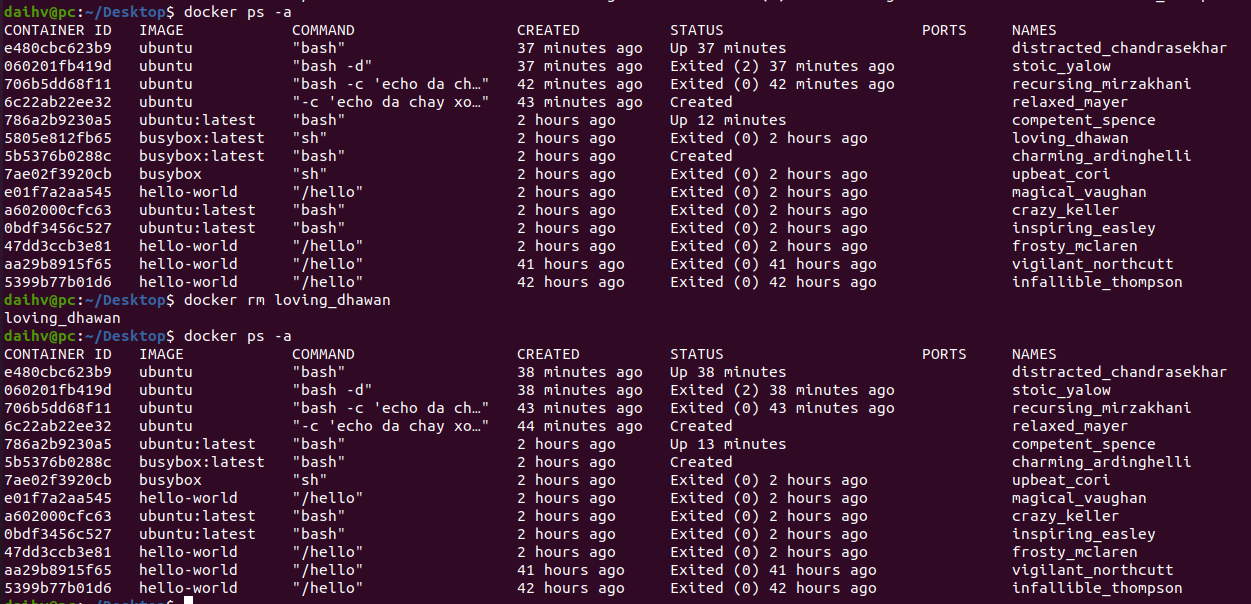Click busybox:latest image in the loving_dhawan row

pyautogui.click(x=202, y=138)
